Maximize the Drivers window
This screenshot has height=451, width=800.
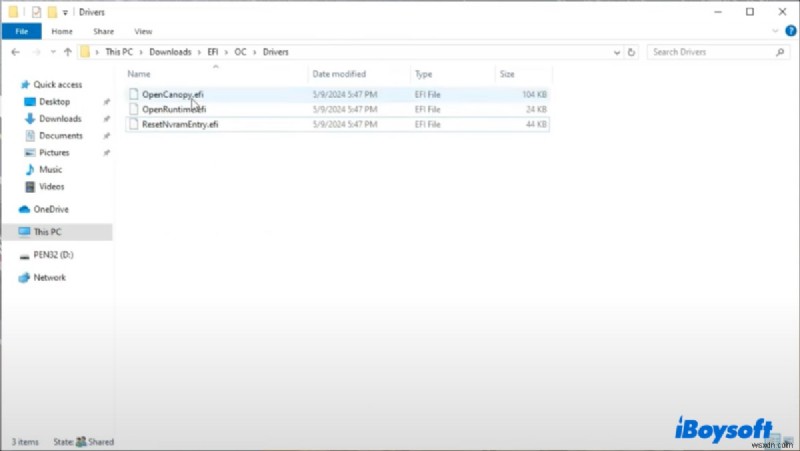(750, 12)
